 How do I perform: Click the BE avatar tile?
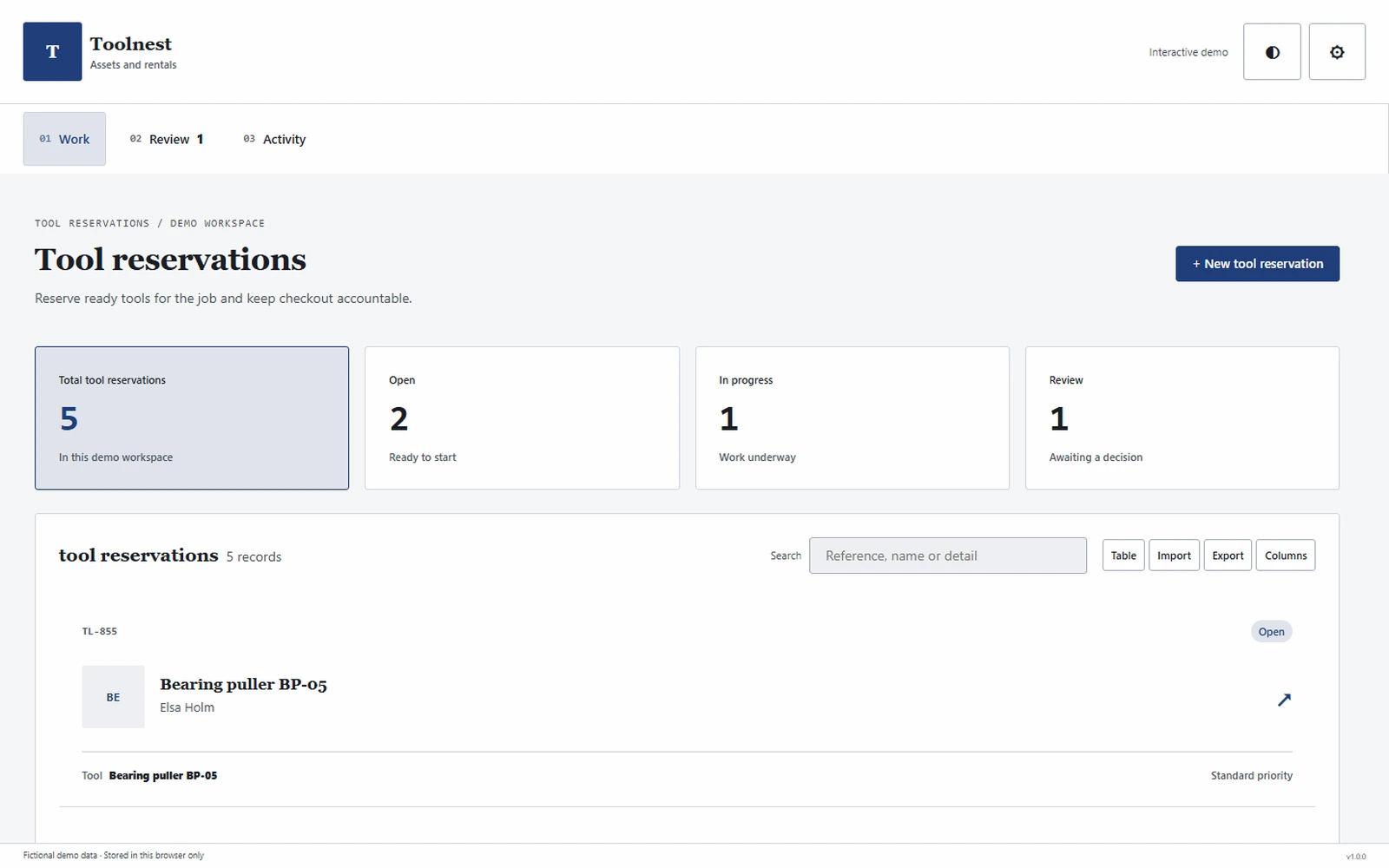pyautogui.click(x=113, y=697)
